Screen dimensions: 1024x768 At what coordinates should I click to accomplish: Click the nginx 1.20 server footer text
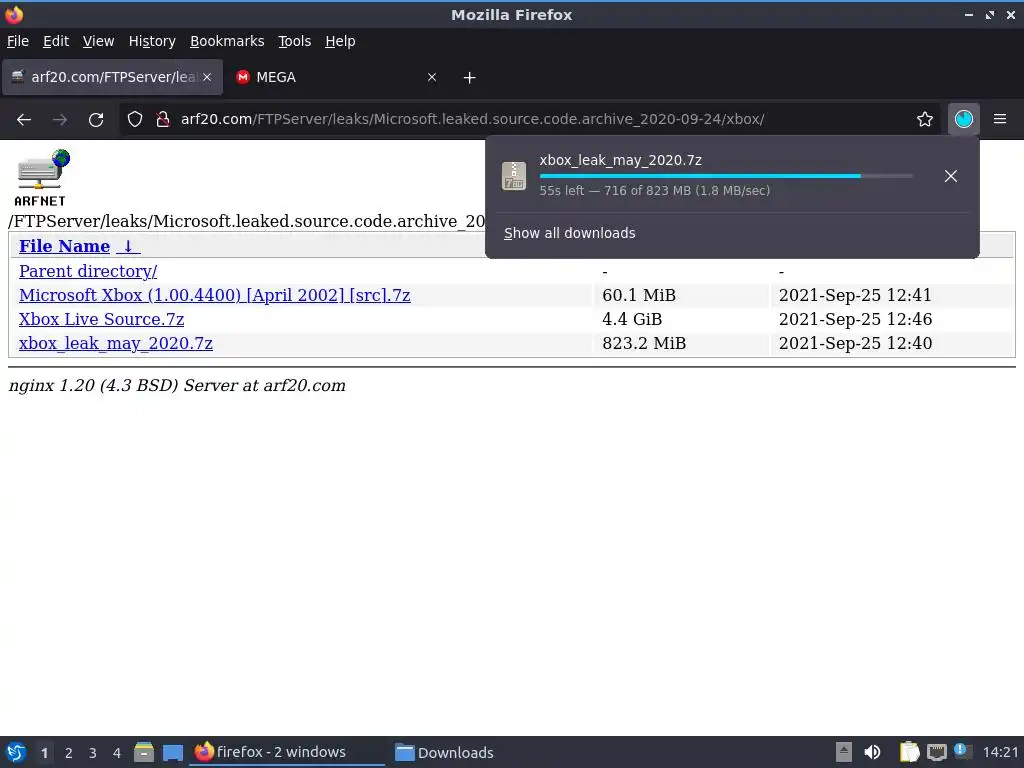click(x=177, y=385)
